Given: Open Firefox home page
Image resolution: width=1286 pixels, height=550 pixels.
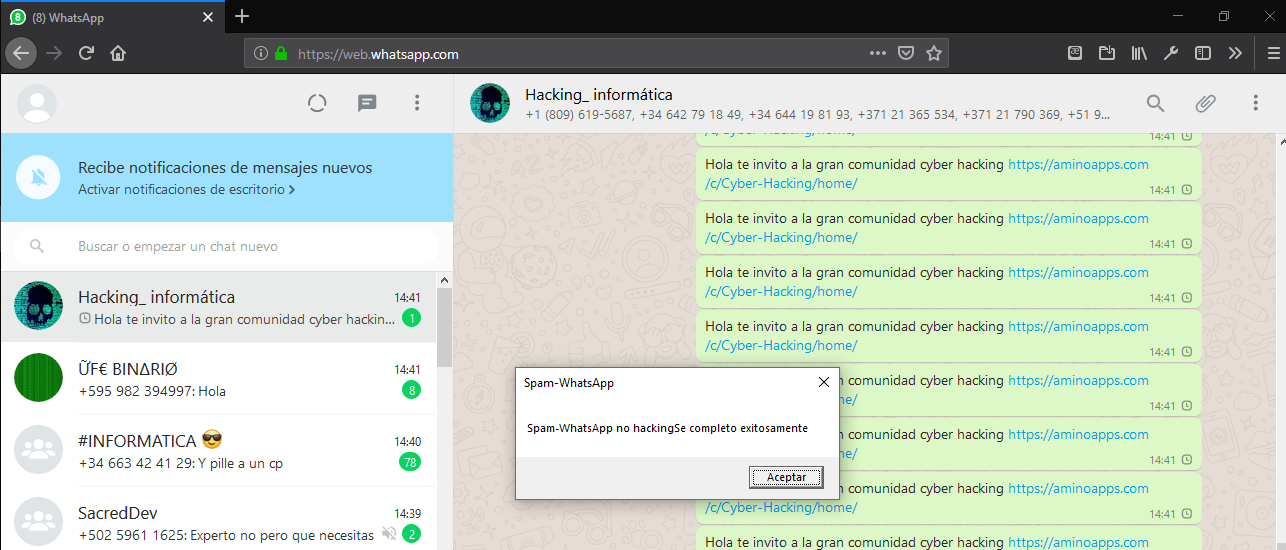Looking at the screenshot, I should click(x=118, y=53).
